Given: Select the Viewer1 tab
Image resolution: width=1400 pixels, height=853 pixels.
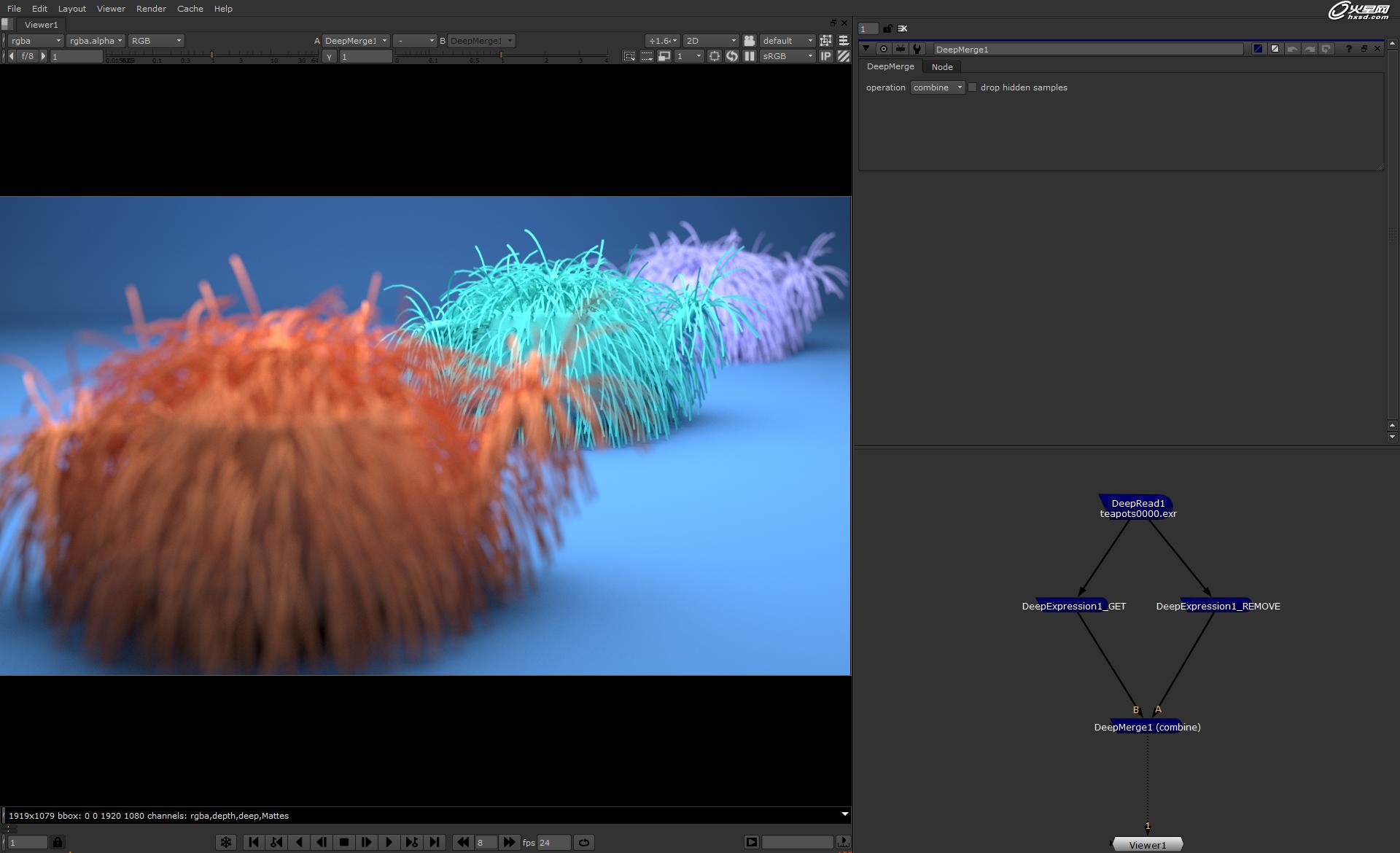Looking at the screenshot, I should pyautogui.click(x=41, y=25).
